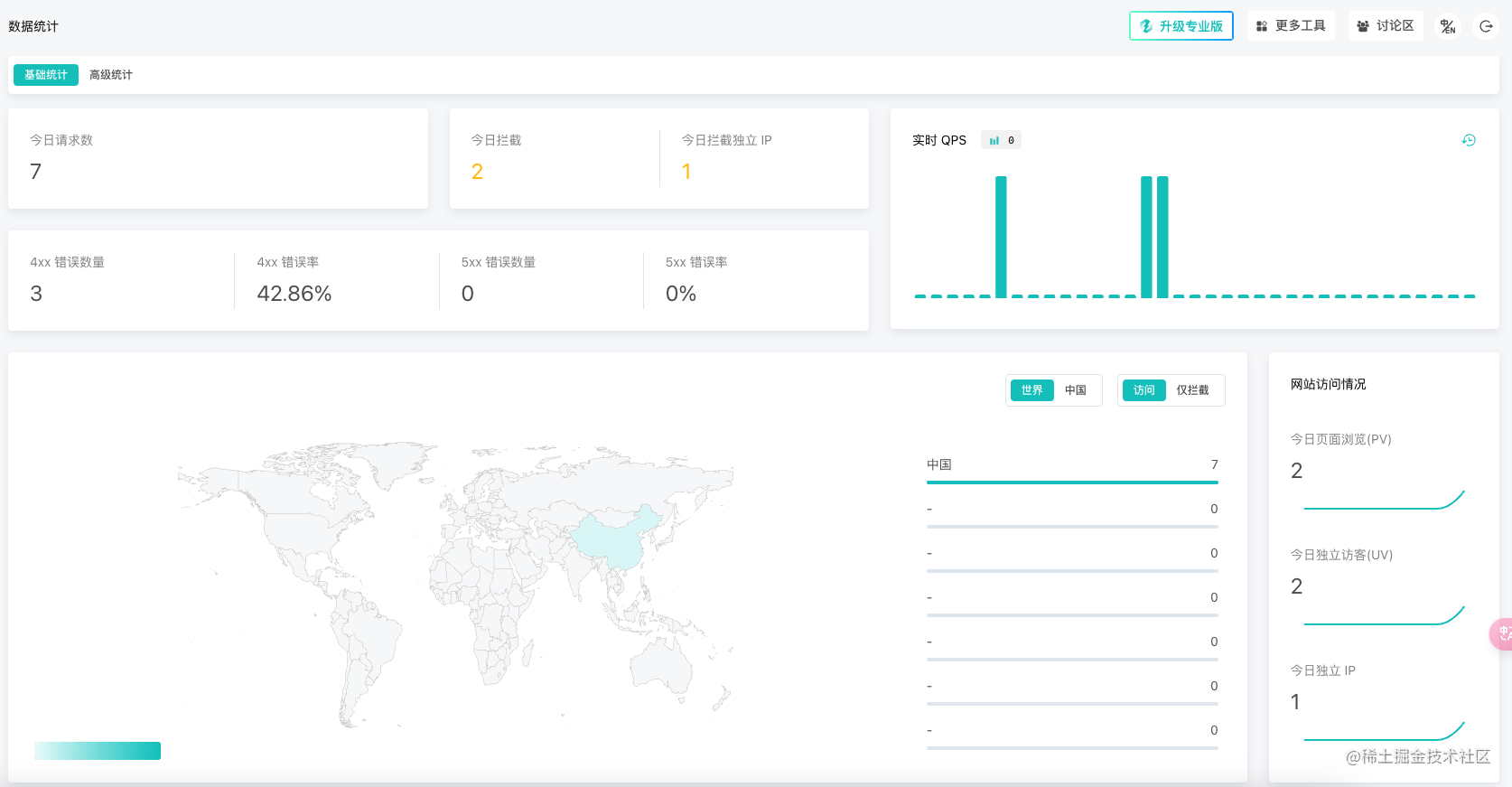Click the 今日页面浏览(PV) trend line
The height and width of the screenshot is (787, 1512).
pyautogui.click(x=1384, y=500)
